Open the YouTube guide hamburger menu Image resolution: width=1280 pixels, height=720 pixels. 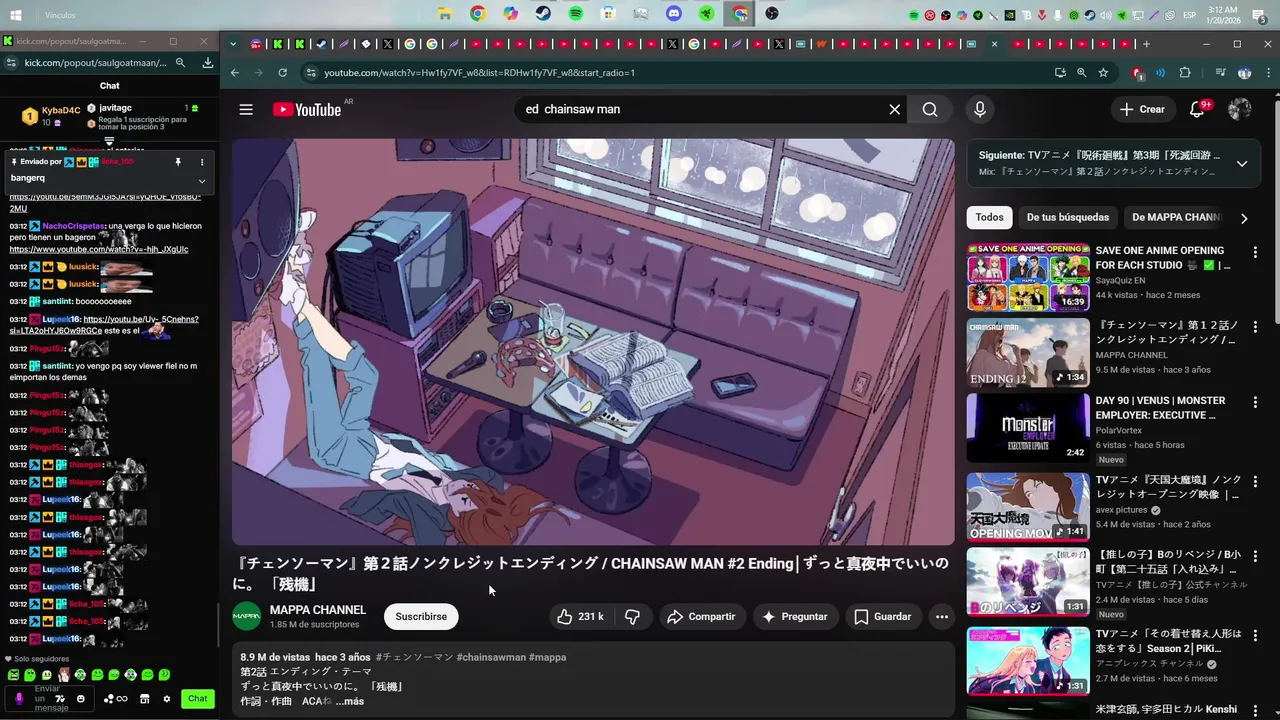(246, 109)
